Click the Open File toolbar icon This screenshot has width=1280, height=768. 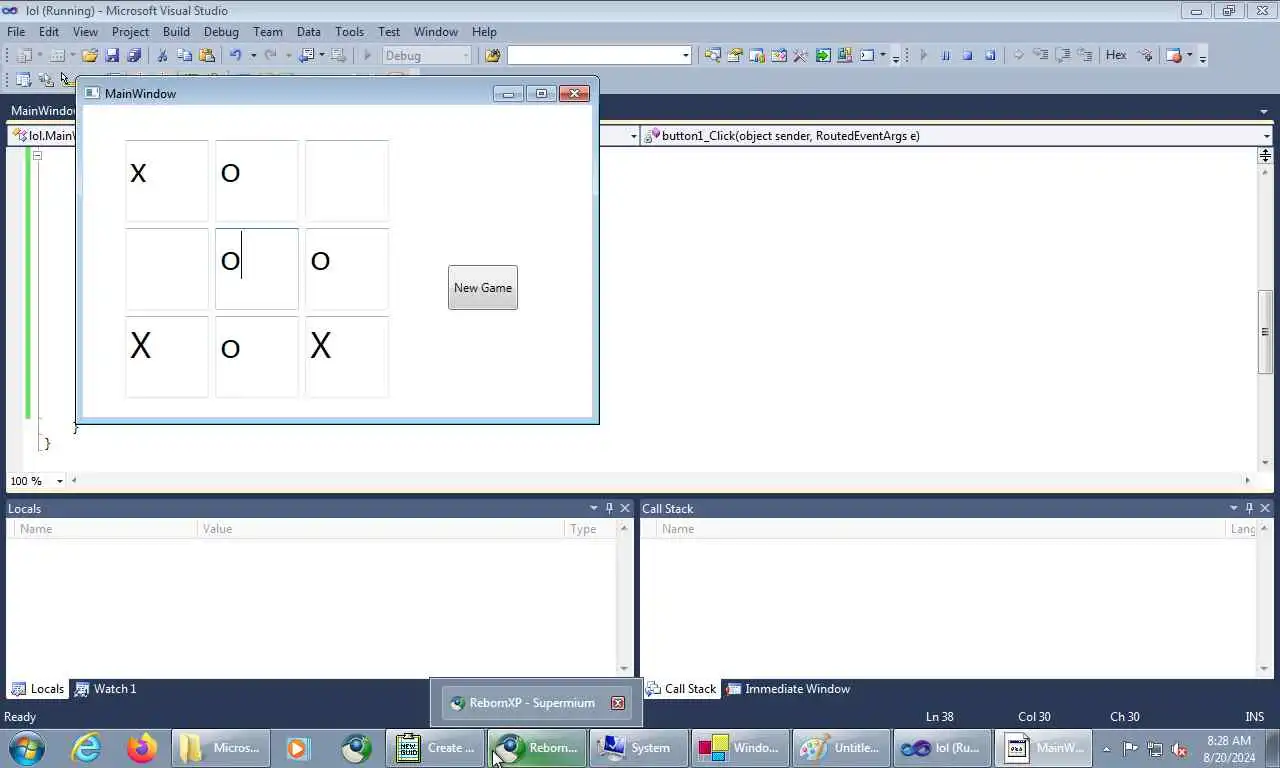[x=89, y=56]
